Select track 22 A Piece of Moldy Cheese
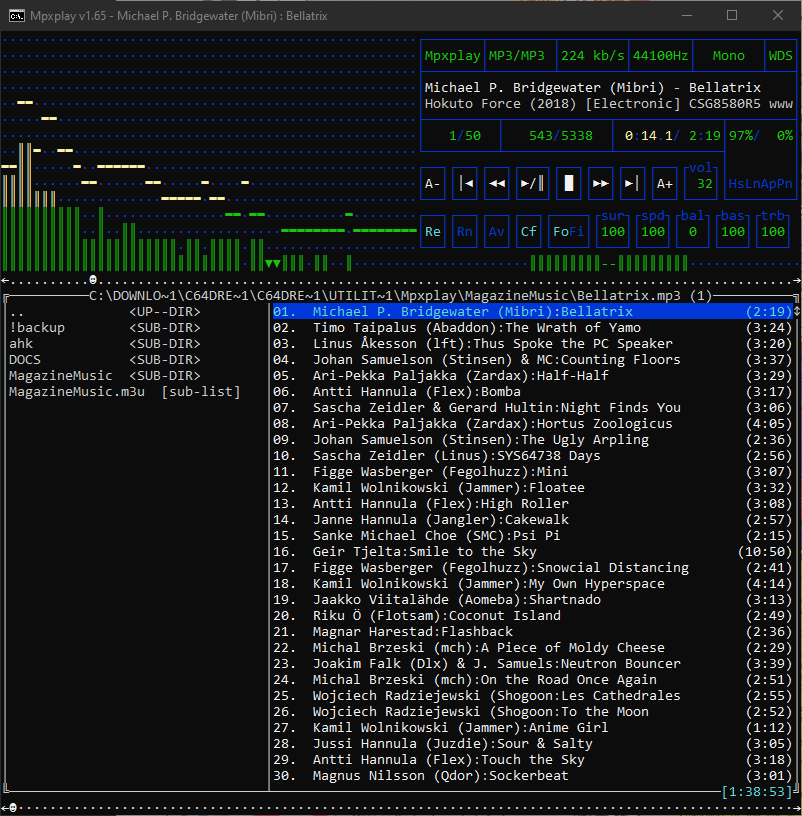802x816 pixels. (x=532, y=648)
